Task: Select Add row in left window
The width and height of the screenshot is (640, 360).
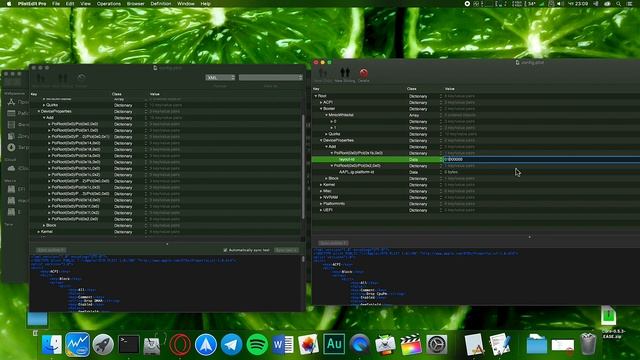Action: [165, 118]
